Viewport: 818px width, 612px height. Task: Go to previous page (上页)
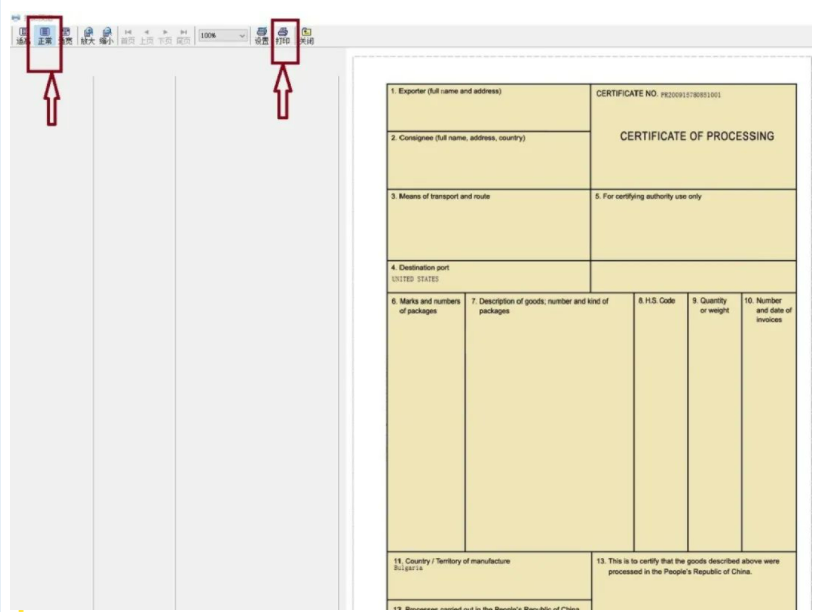click(x=146, y=36)
